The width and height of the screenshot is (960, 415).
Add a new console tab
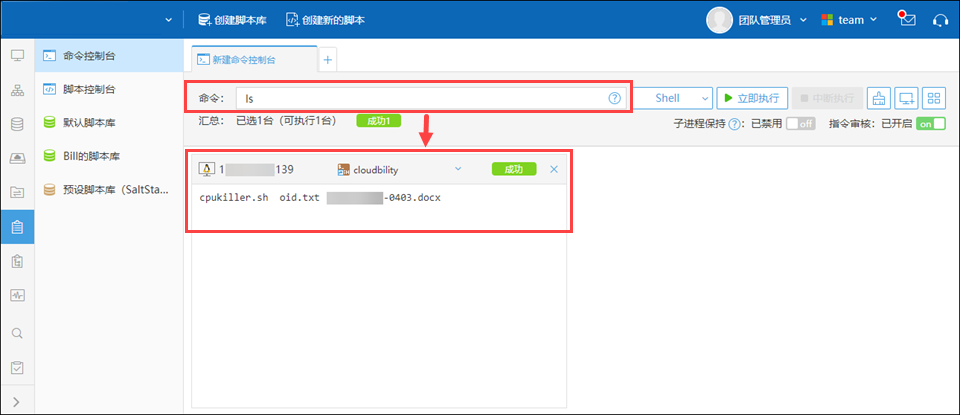coord(327,59)
